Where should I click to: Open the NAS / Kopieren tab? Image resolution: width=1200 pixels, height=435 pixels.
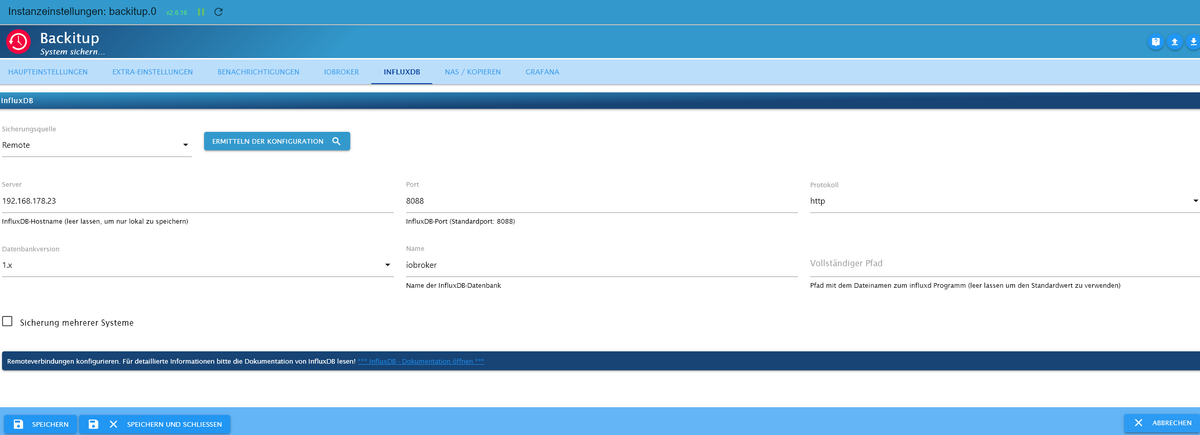[472, 72]
